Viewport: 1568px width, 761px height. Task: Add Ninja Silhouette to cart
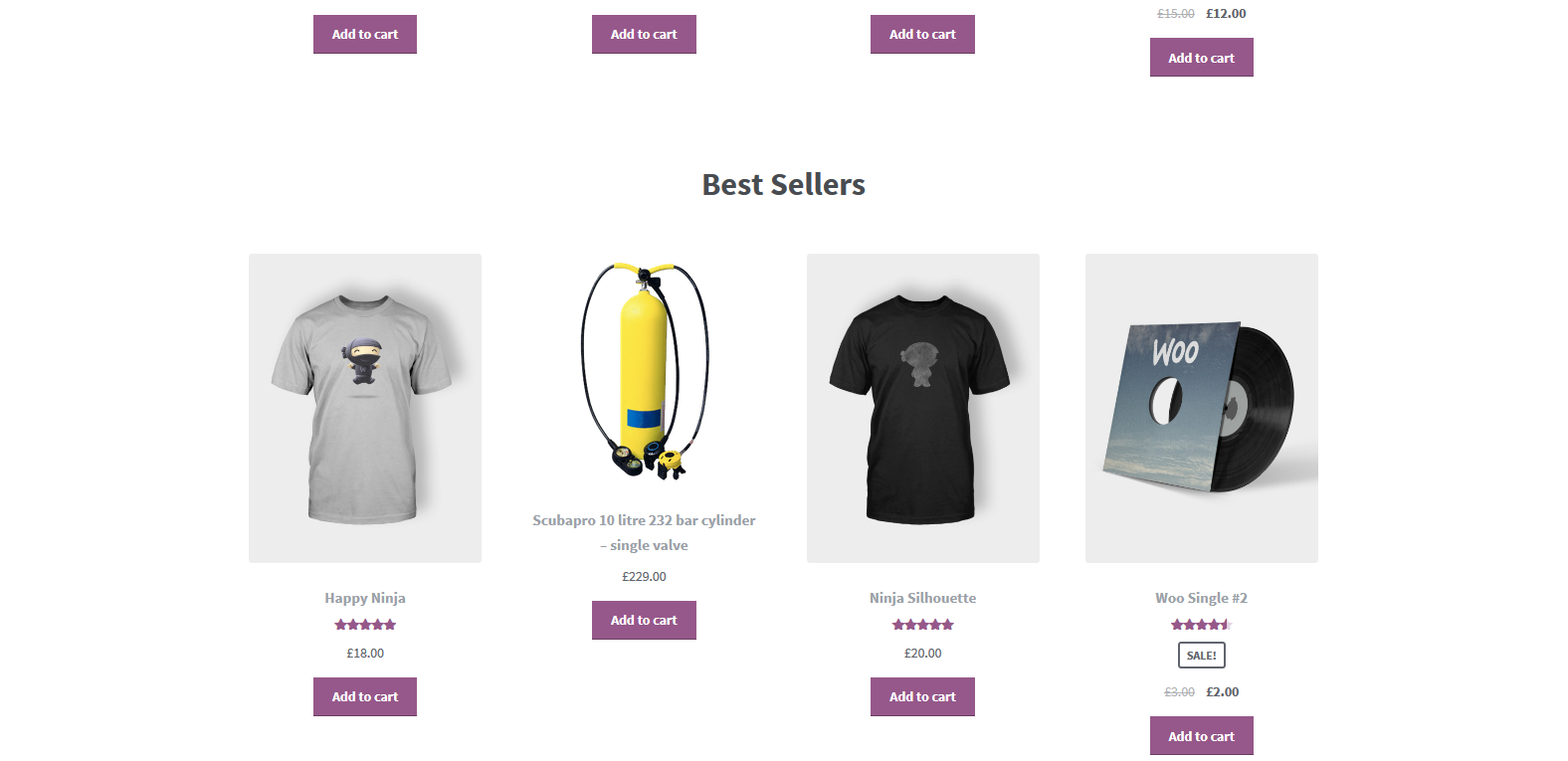pos(922,696)
